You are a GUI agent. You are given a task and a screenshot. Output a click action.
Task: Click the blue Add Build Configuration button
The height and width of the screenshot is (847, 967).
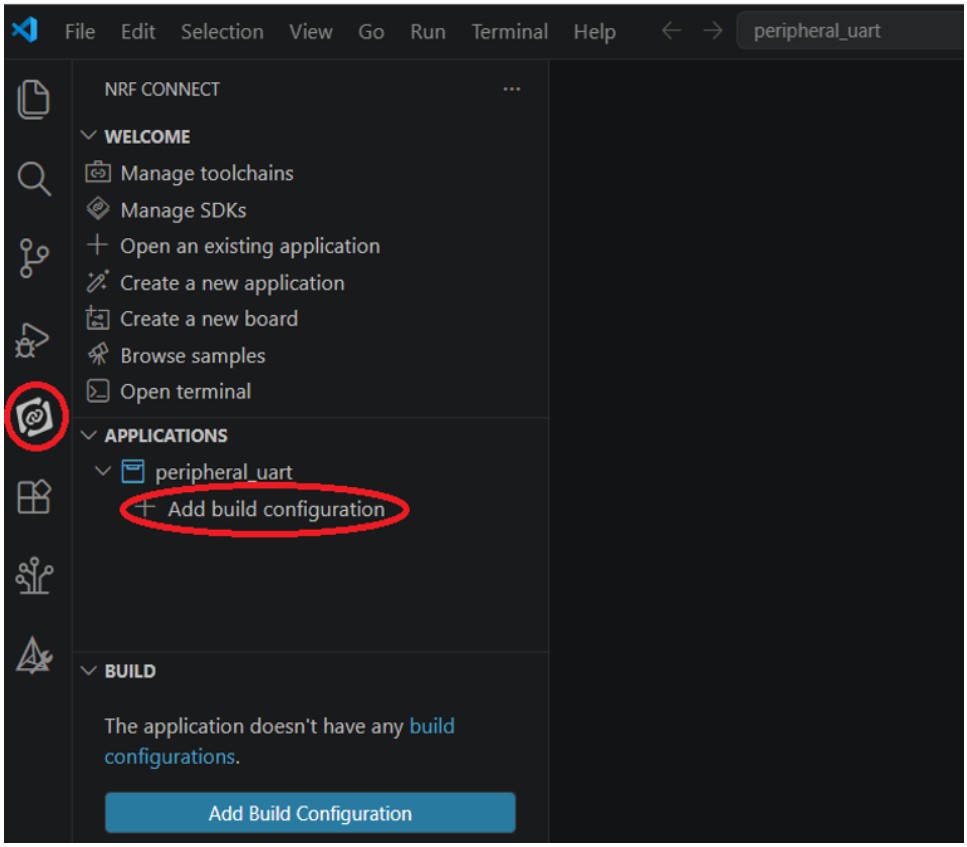[310, 813]
